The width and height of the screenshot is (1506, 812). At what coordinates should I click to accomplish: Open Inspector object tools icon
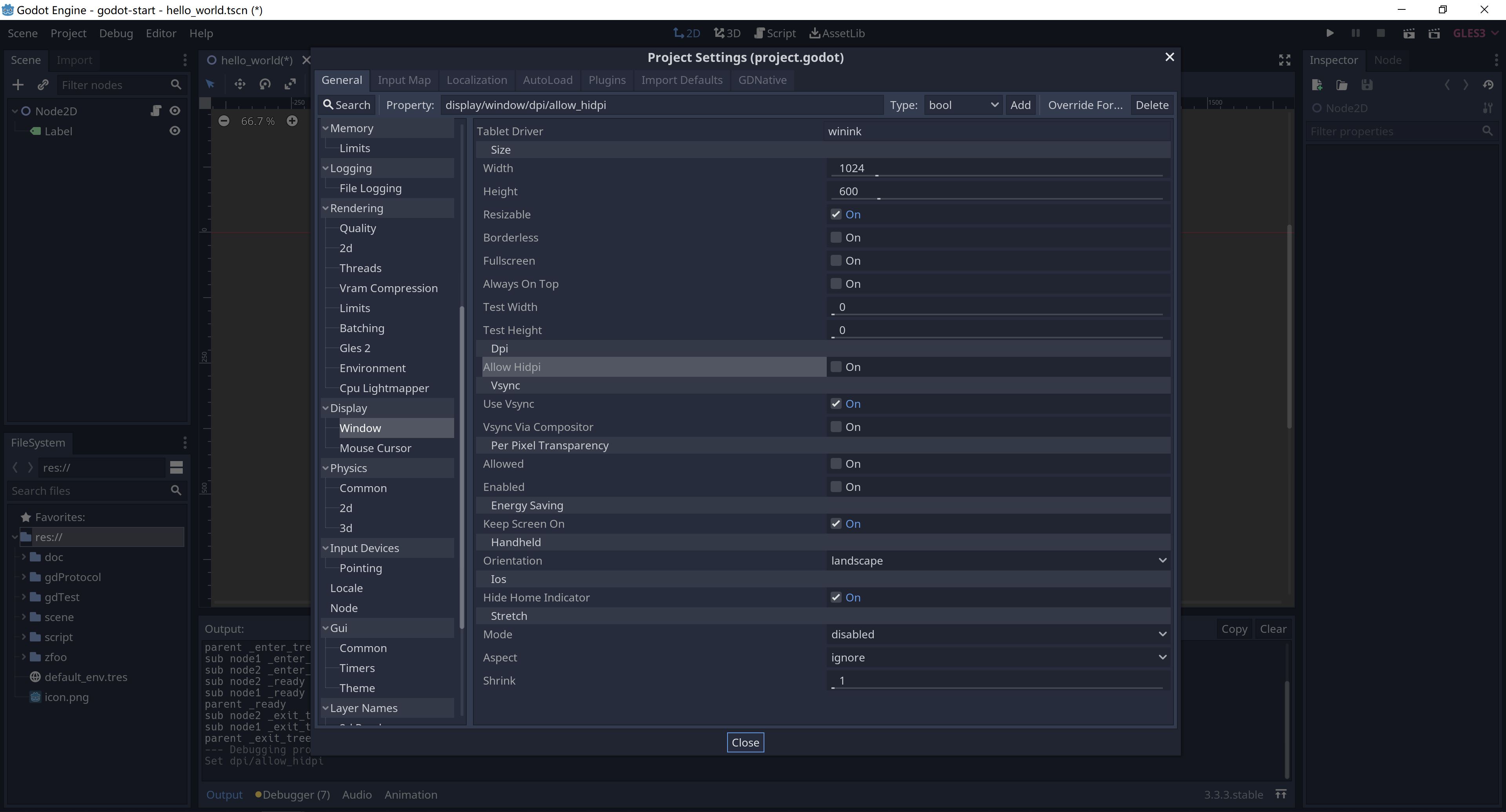pos(1488,108)
